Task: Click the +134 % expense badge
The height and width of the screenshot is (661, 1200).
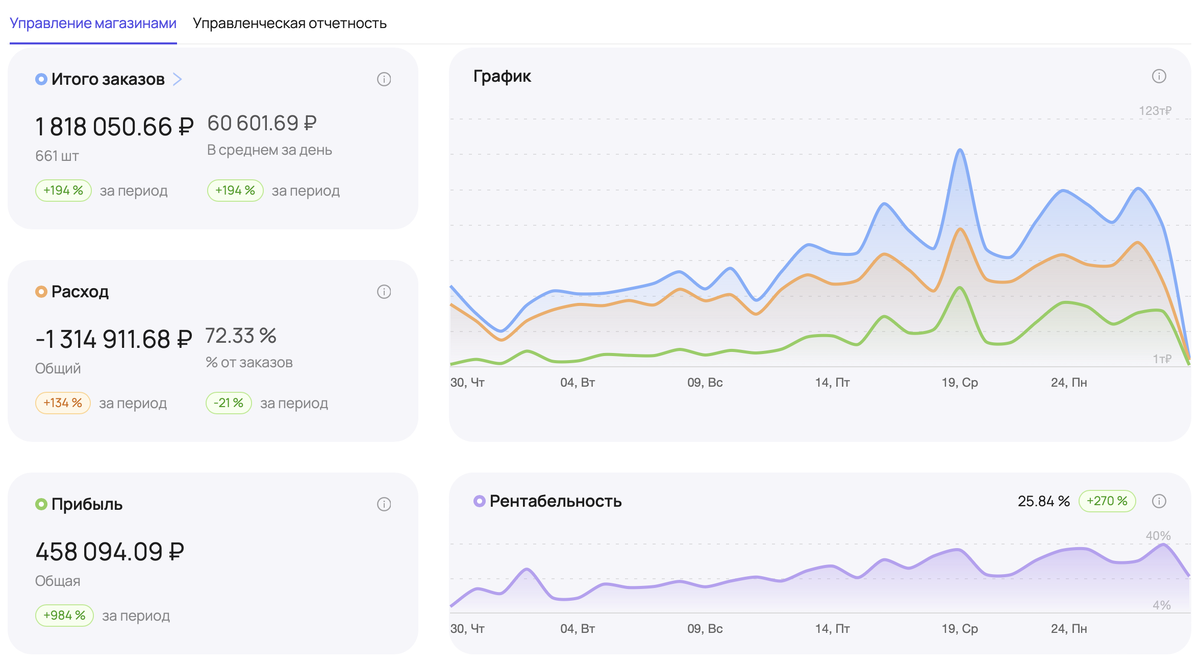Action: (x=63, y=403)
